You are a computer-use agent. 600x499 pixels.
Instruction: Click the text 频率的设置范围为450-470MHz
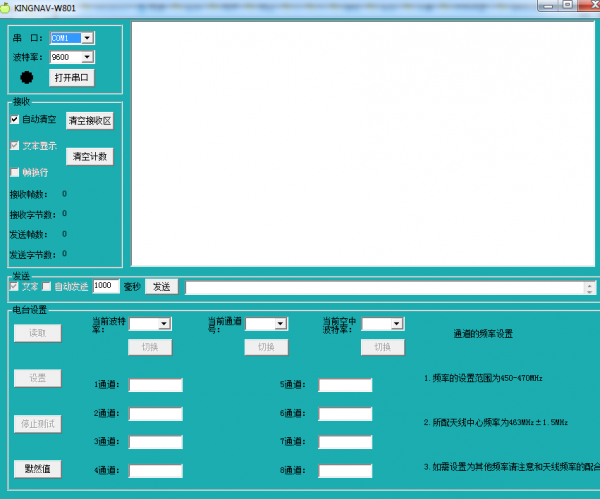coord(487,378)
